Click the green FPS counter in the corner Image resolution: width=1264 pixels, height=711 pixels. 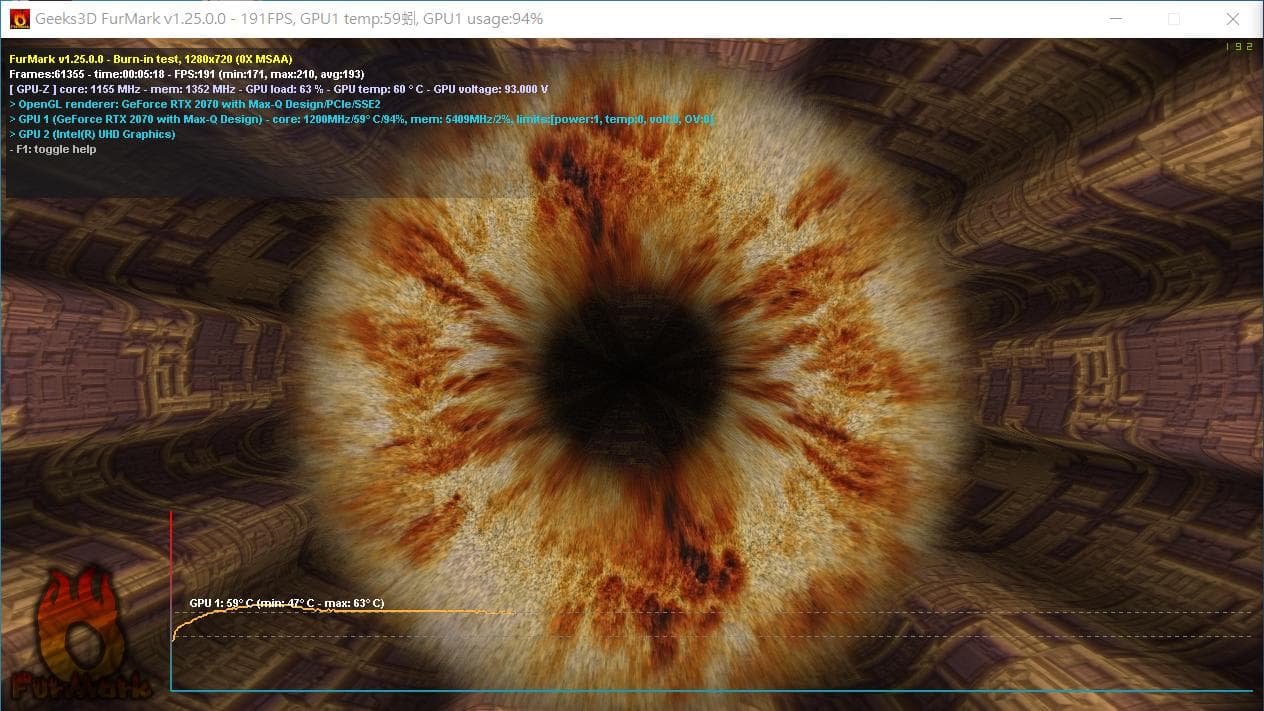click(x=1238, y=47)
